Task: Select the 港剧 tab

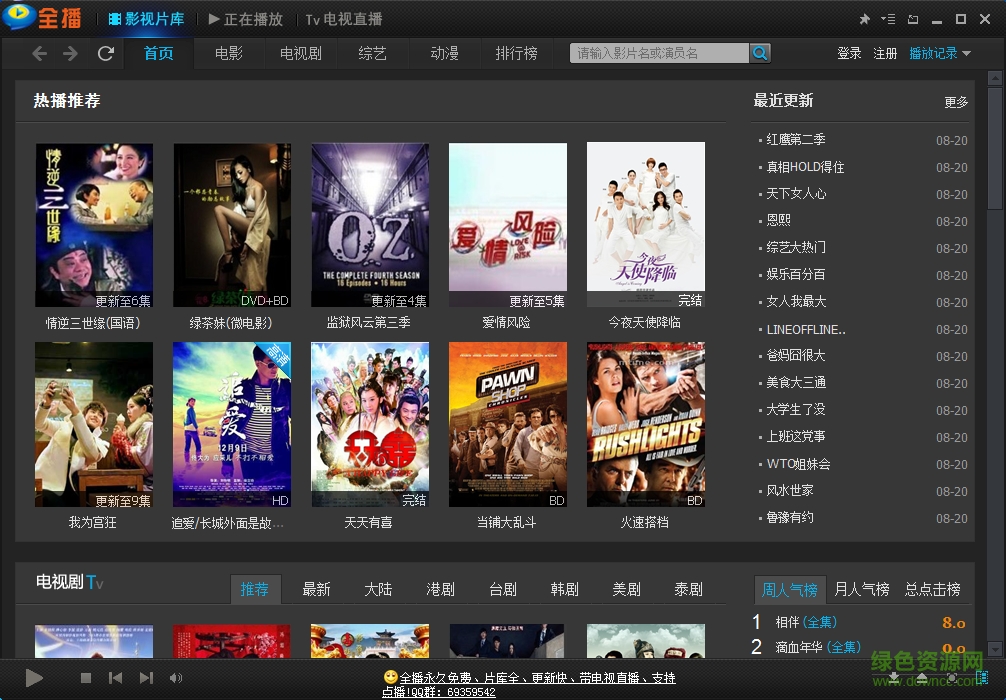Action: pos(440,589)
